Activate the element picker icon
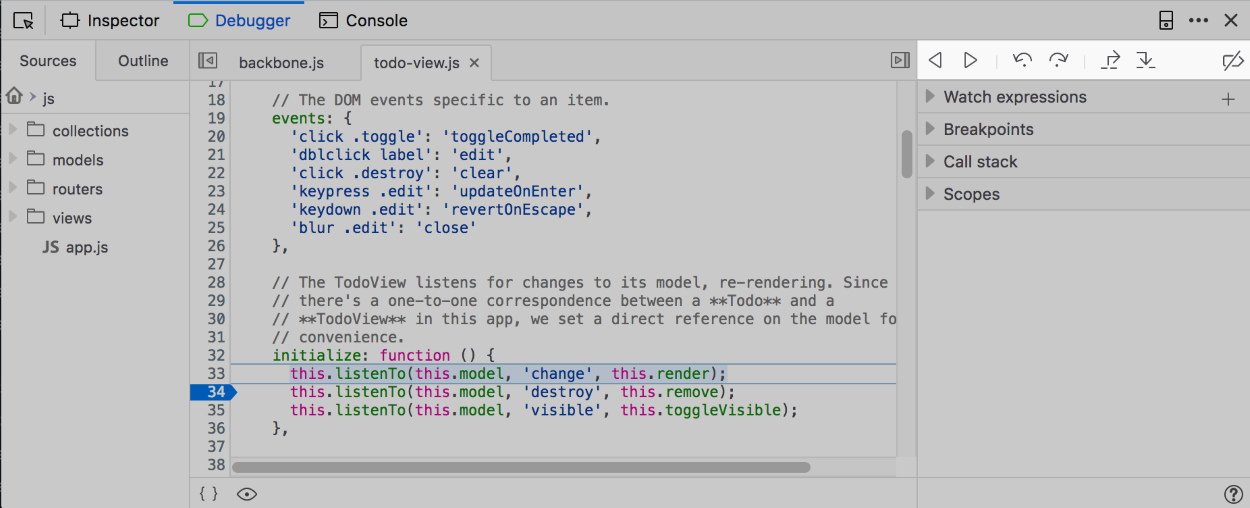The width and height of the screenshot is (1250, 508). [24, 20]
